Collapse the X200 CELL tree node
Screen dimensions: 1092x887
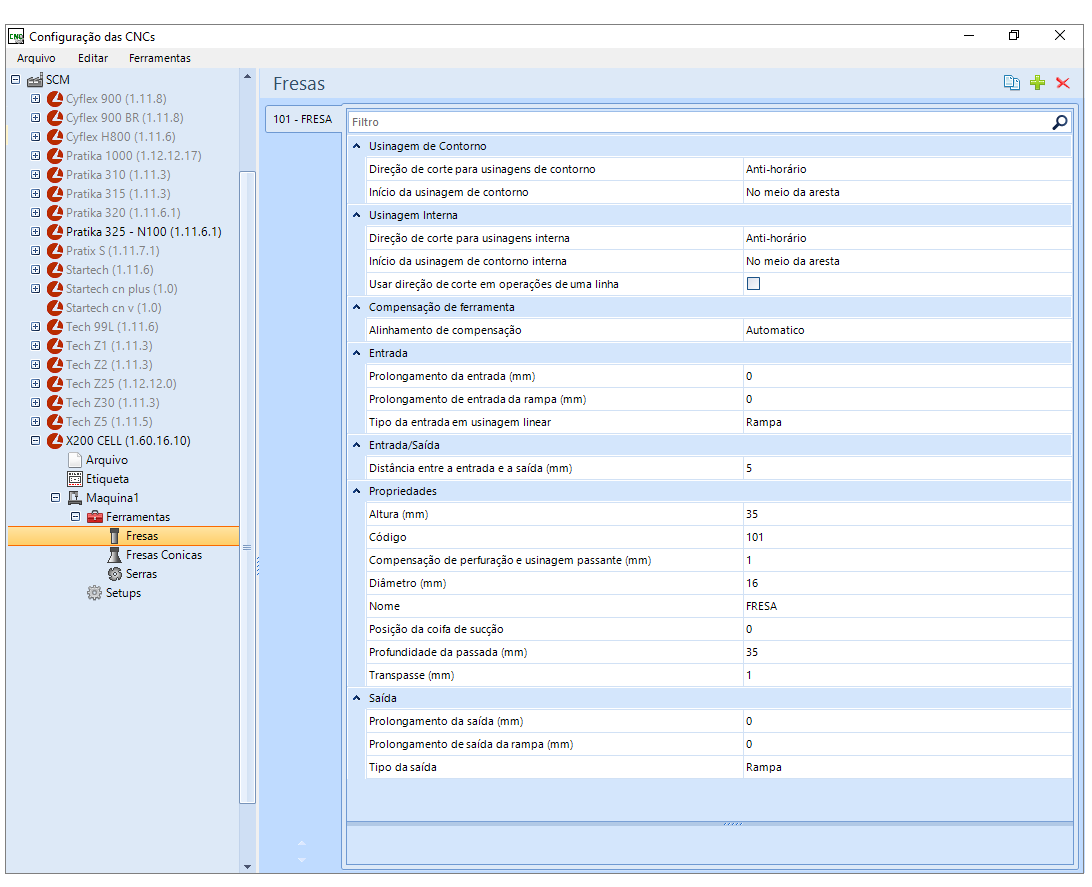point(36,441)
